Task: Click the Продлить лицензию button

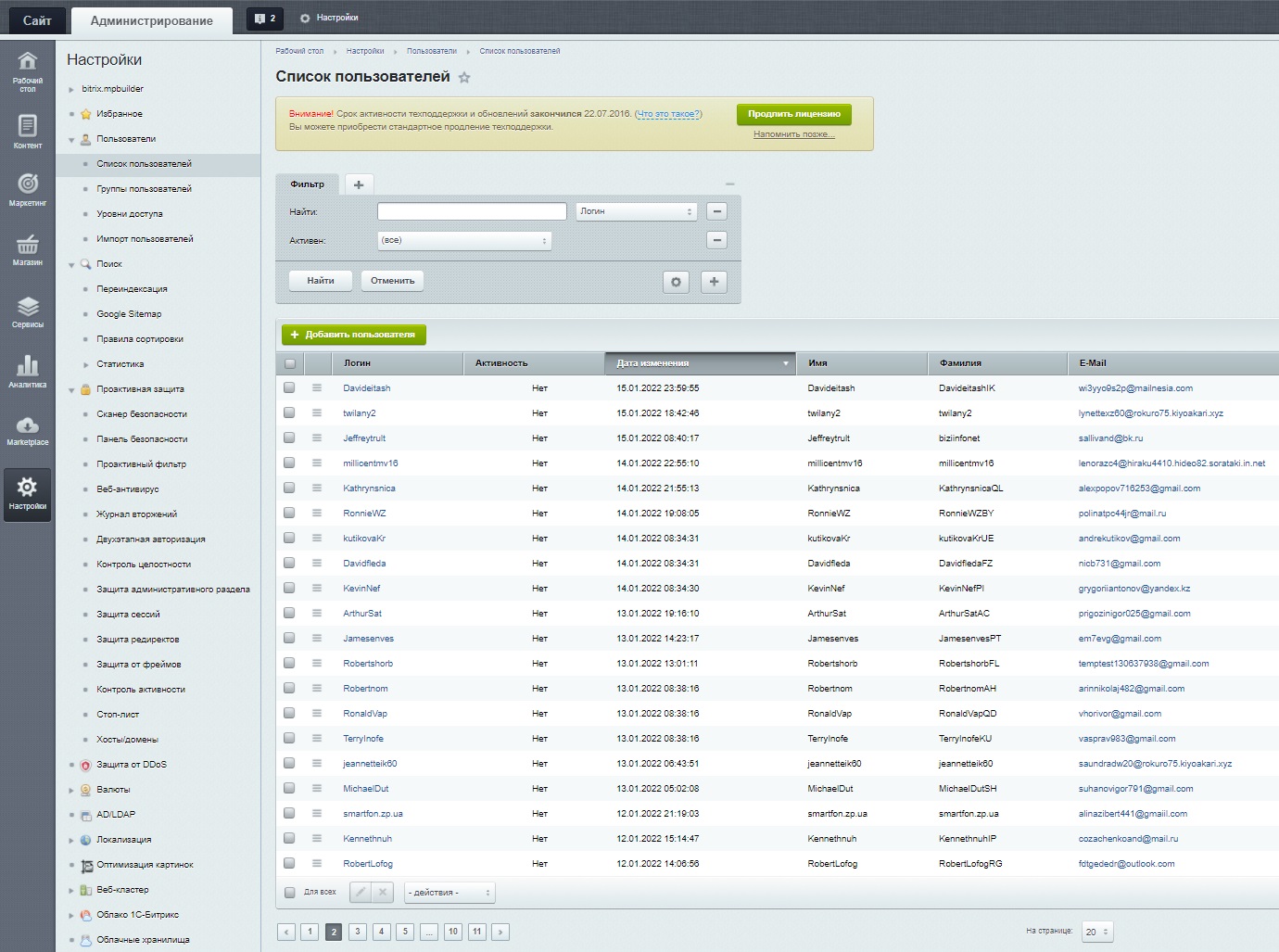Action: pos(794,114)
